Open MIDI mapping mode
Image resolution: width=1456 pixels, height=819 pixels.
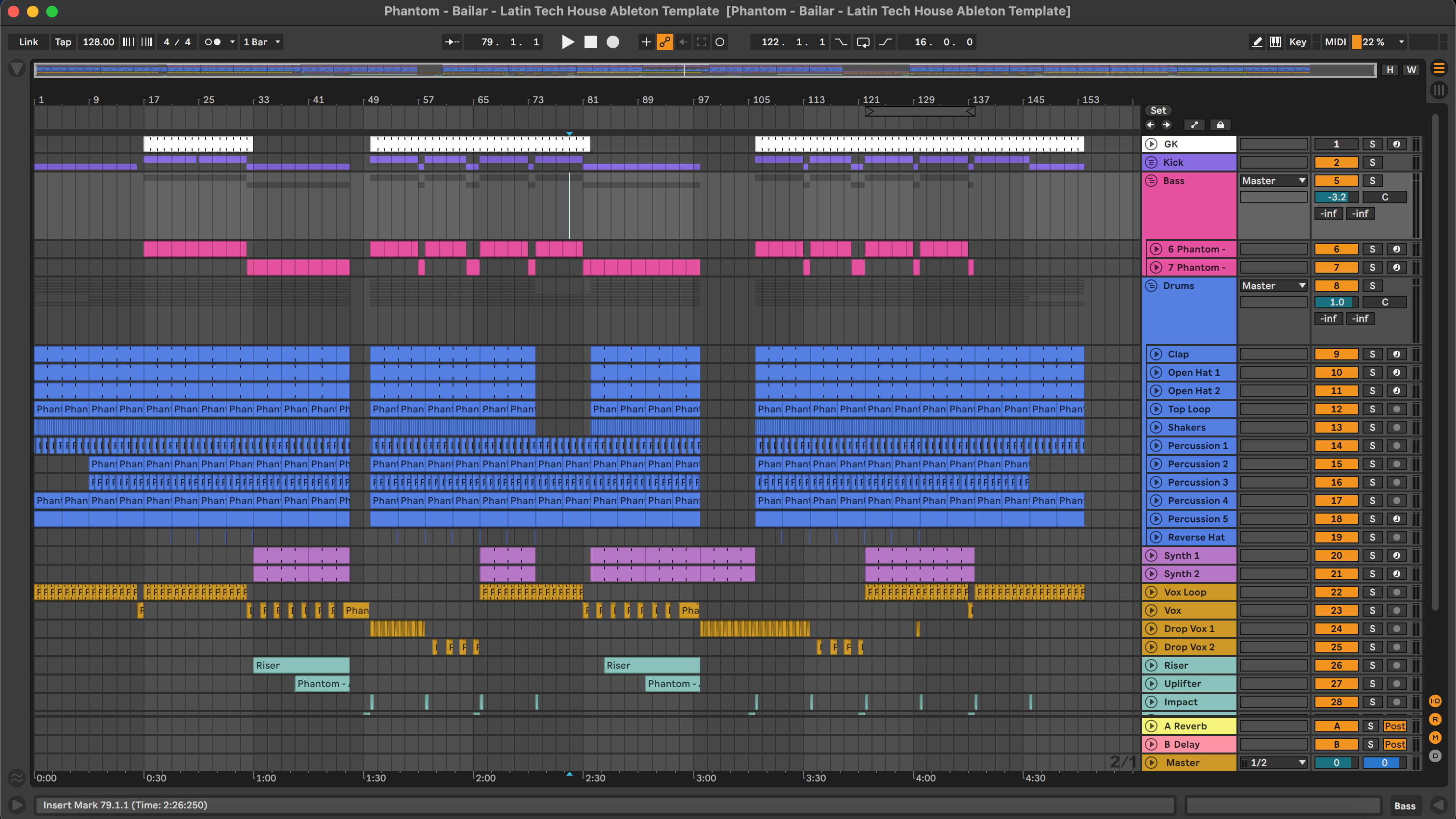1335,42
